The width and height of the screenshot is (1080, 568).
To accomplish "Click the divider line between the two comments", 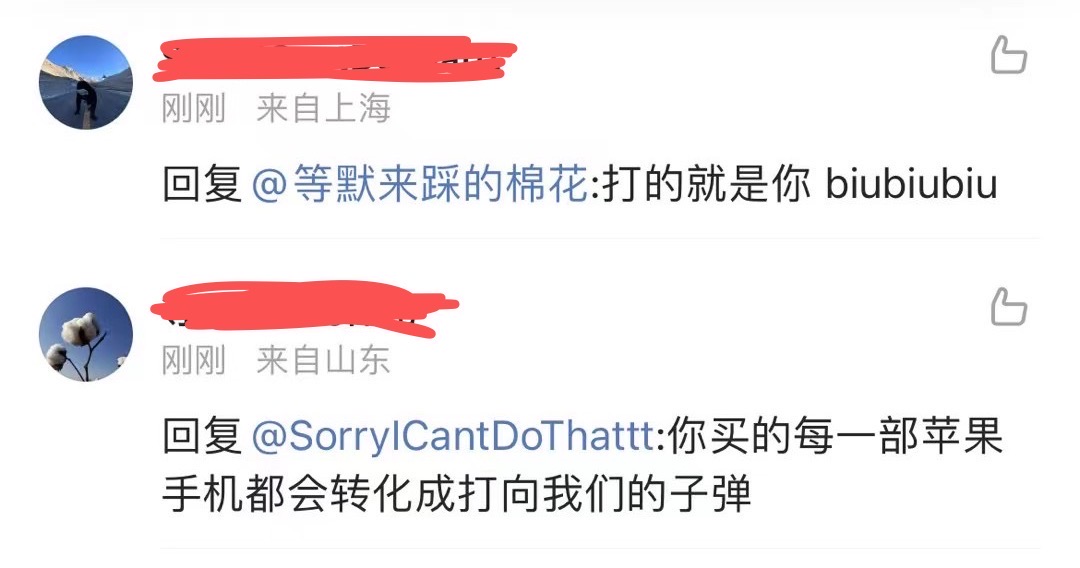I will click(x=599, y=238).
